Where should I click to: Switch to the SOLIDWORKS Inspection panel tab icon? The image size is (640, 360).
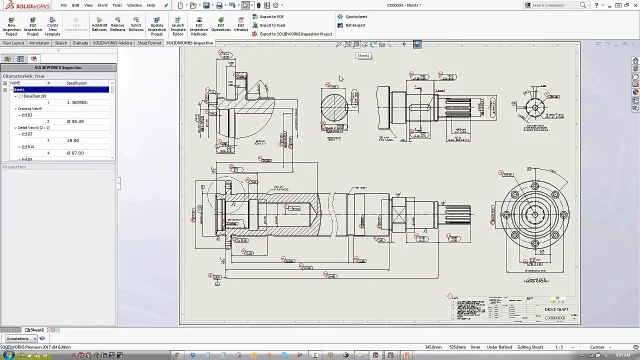pyautogui.click(x=33, y=59)
